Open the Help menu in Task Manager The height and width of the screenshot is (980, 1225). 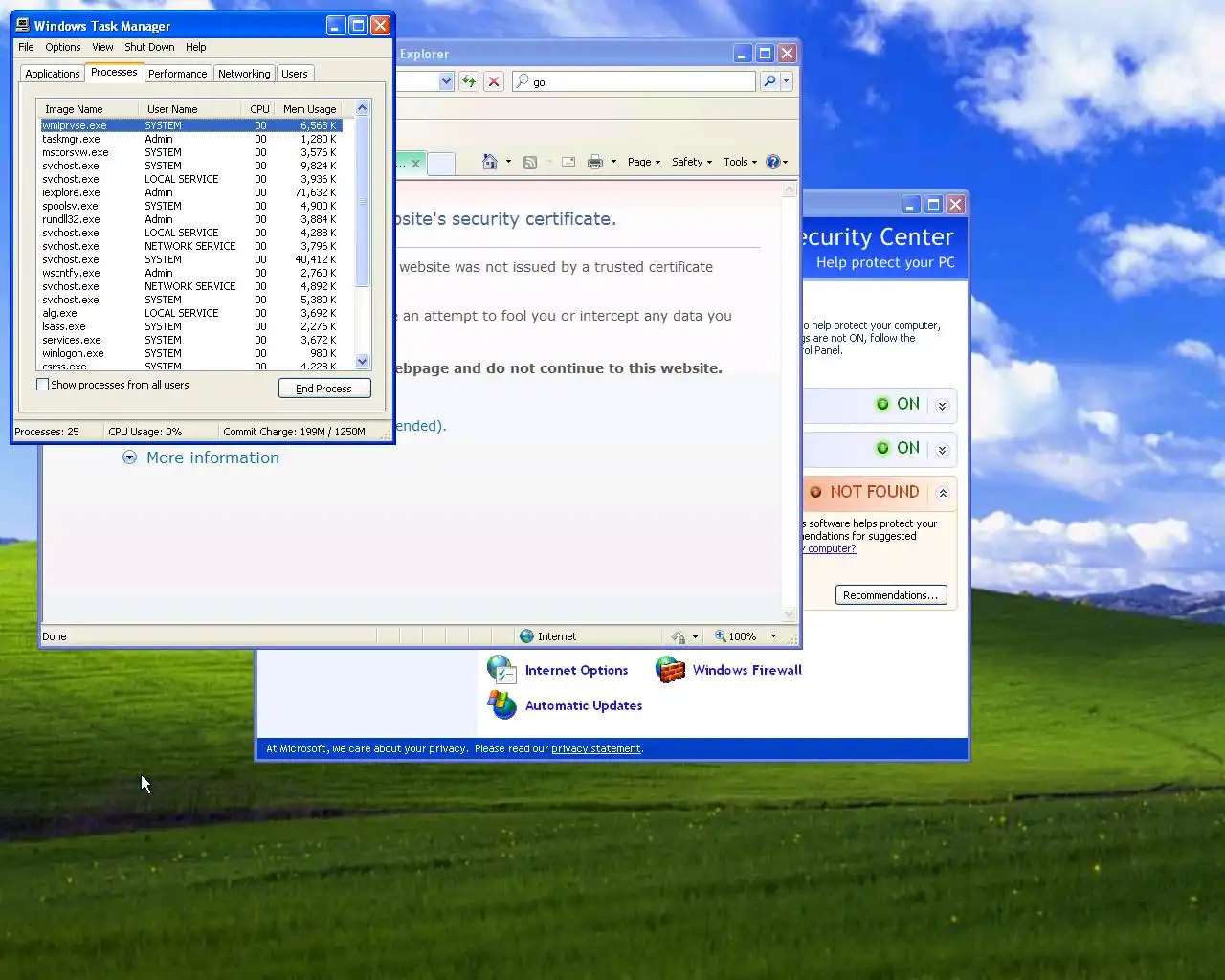click(195, 47)
